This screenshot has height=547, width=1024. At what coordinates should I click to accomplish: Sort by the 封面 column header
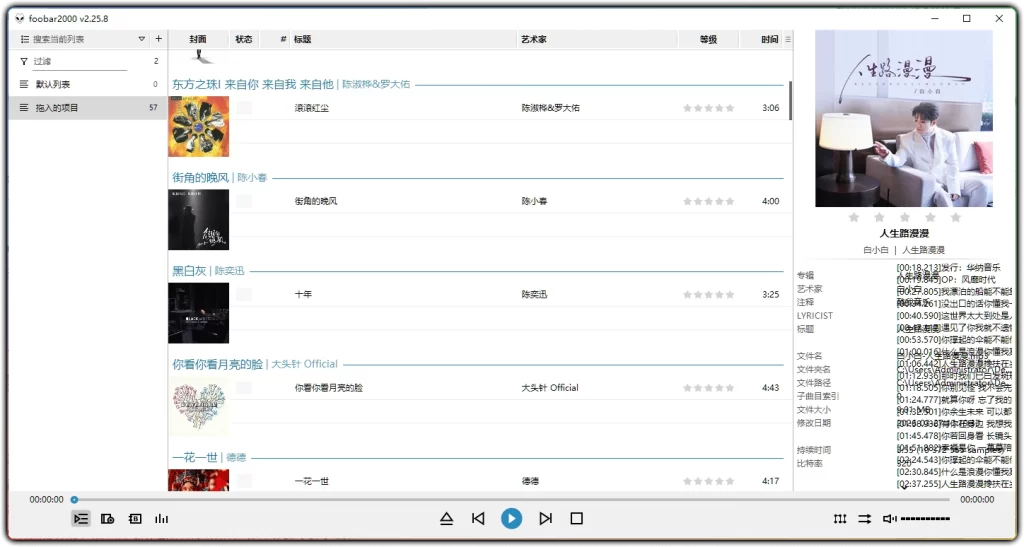[x=198, y=39]
